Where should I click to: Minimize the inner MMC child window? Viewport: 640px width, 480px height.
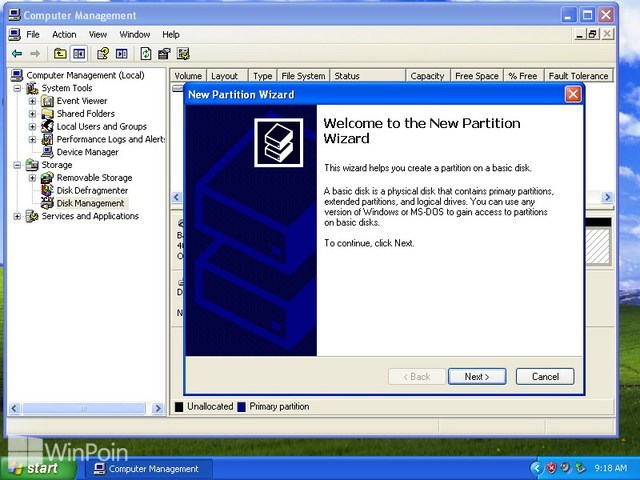click(580, 34)
